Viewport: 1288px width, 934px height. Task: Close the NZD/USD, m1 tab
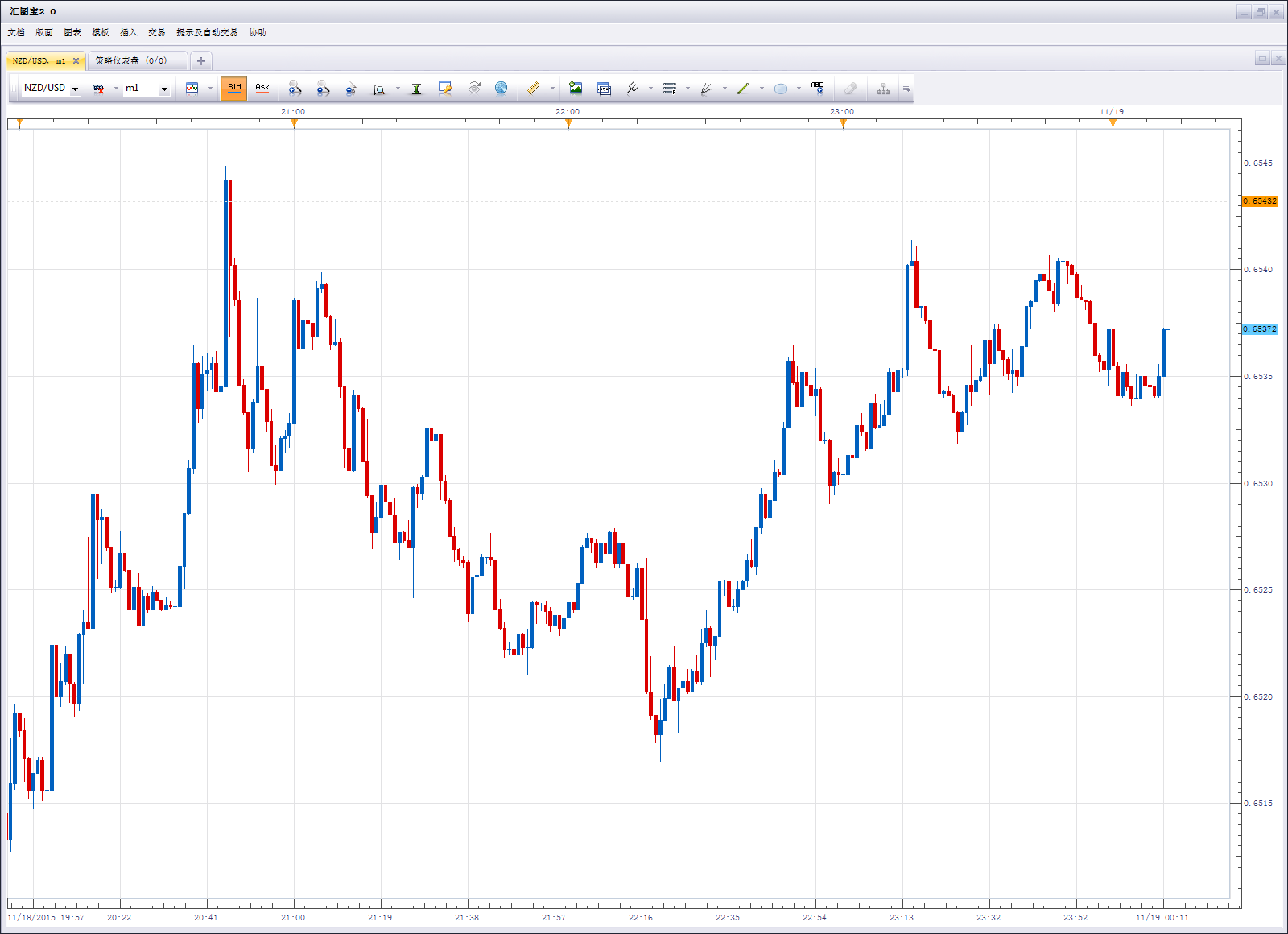click(x=76, y=61)
